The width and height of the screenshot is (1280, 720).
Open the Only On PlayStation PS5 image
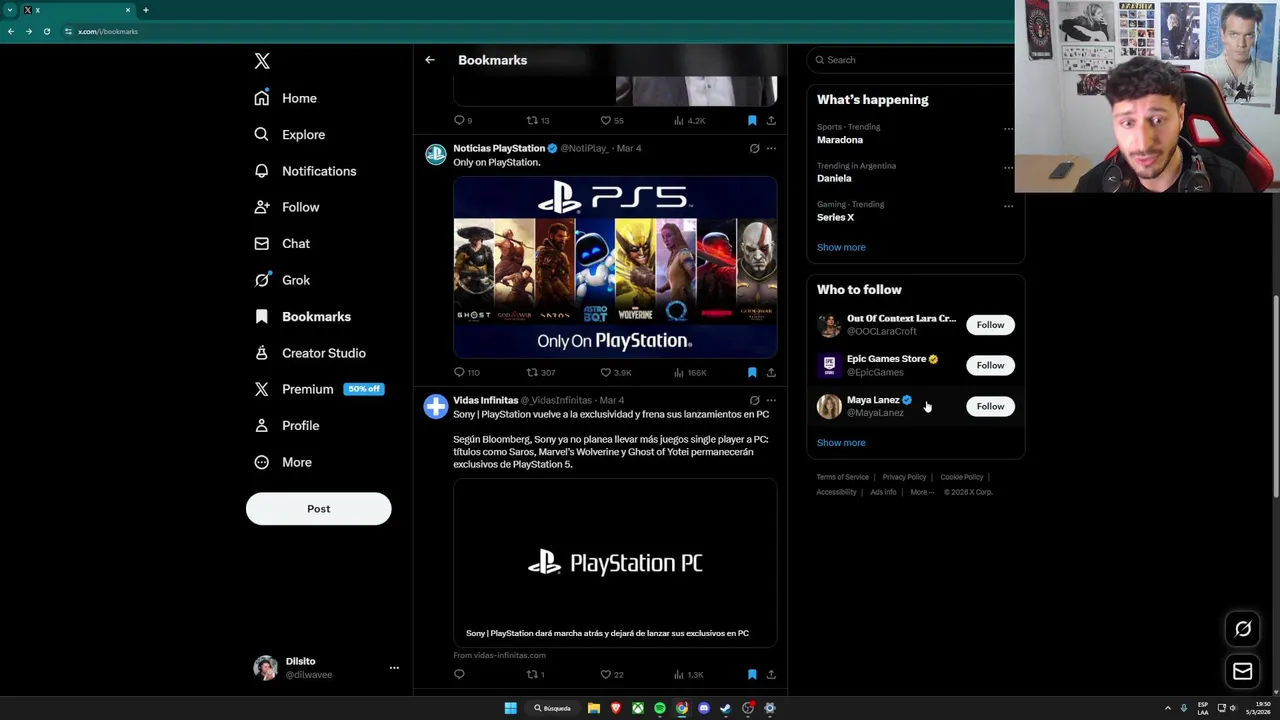tap(615, 267)
